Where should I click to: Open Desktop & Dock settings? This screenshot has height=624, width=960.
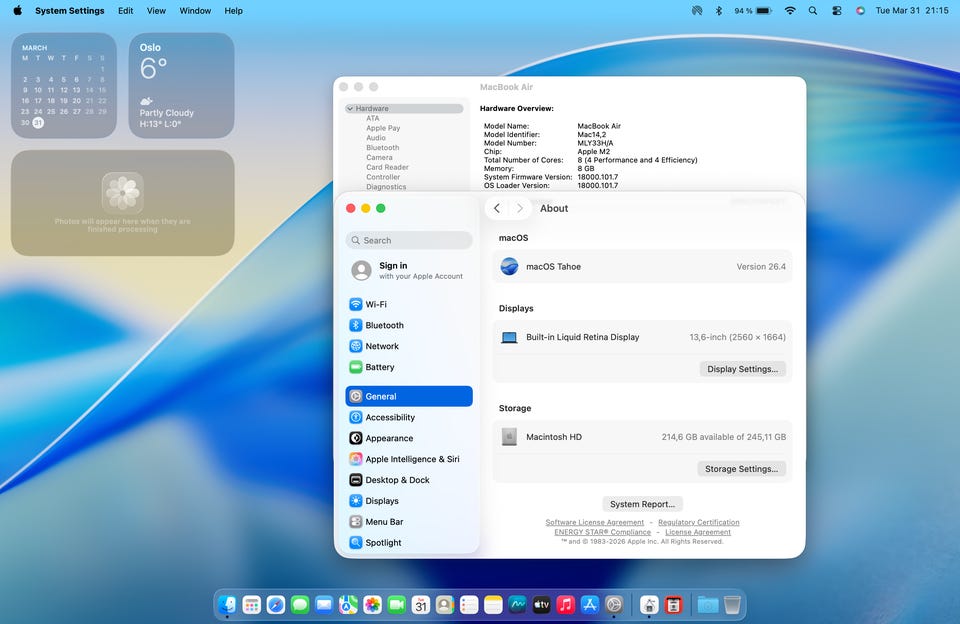click(x=396, y=480)
